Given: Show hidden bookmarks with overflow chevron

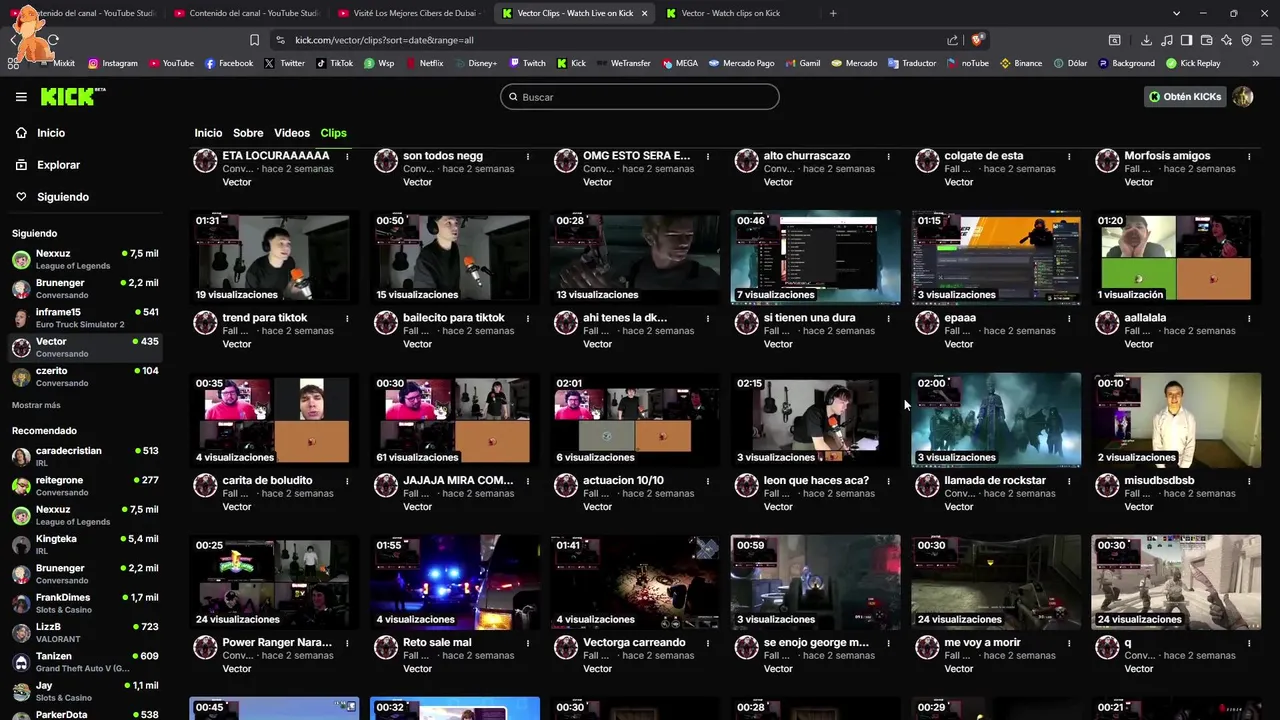Looking at the screenshot, I should click(x=1256, y=63).
